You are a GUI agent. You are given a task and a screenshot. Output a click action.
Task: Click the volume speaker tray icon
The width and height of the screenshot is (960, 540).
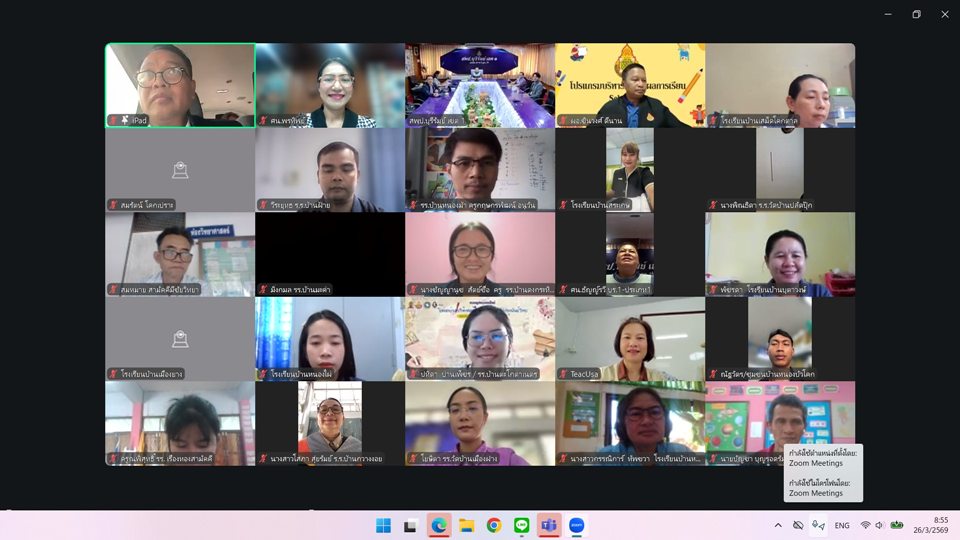tap(881, 525)
